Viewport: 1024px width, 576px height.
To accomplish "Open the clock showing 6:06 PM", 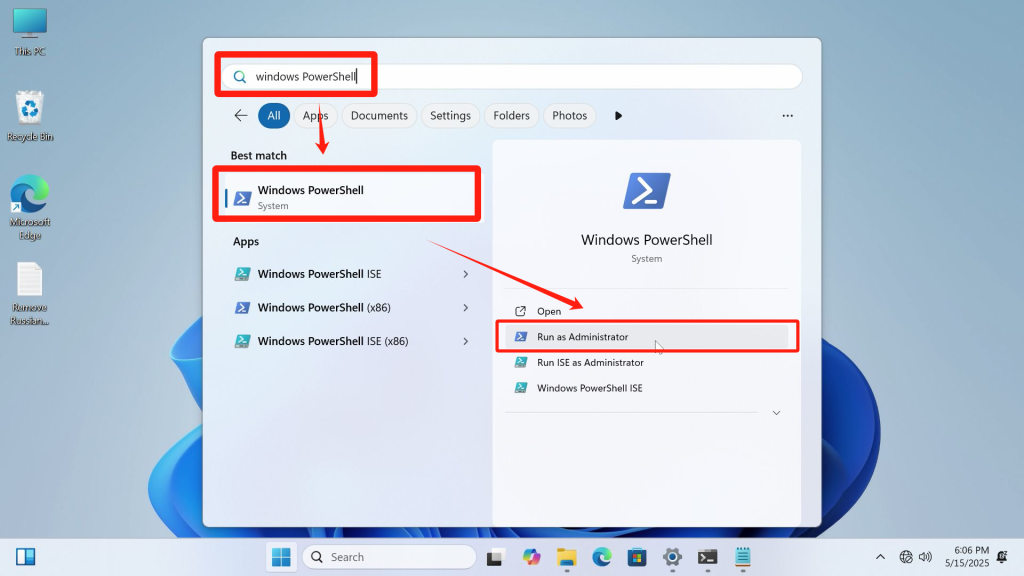I will tap(967, 556).
